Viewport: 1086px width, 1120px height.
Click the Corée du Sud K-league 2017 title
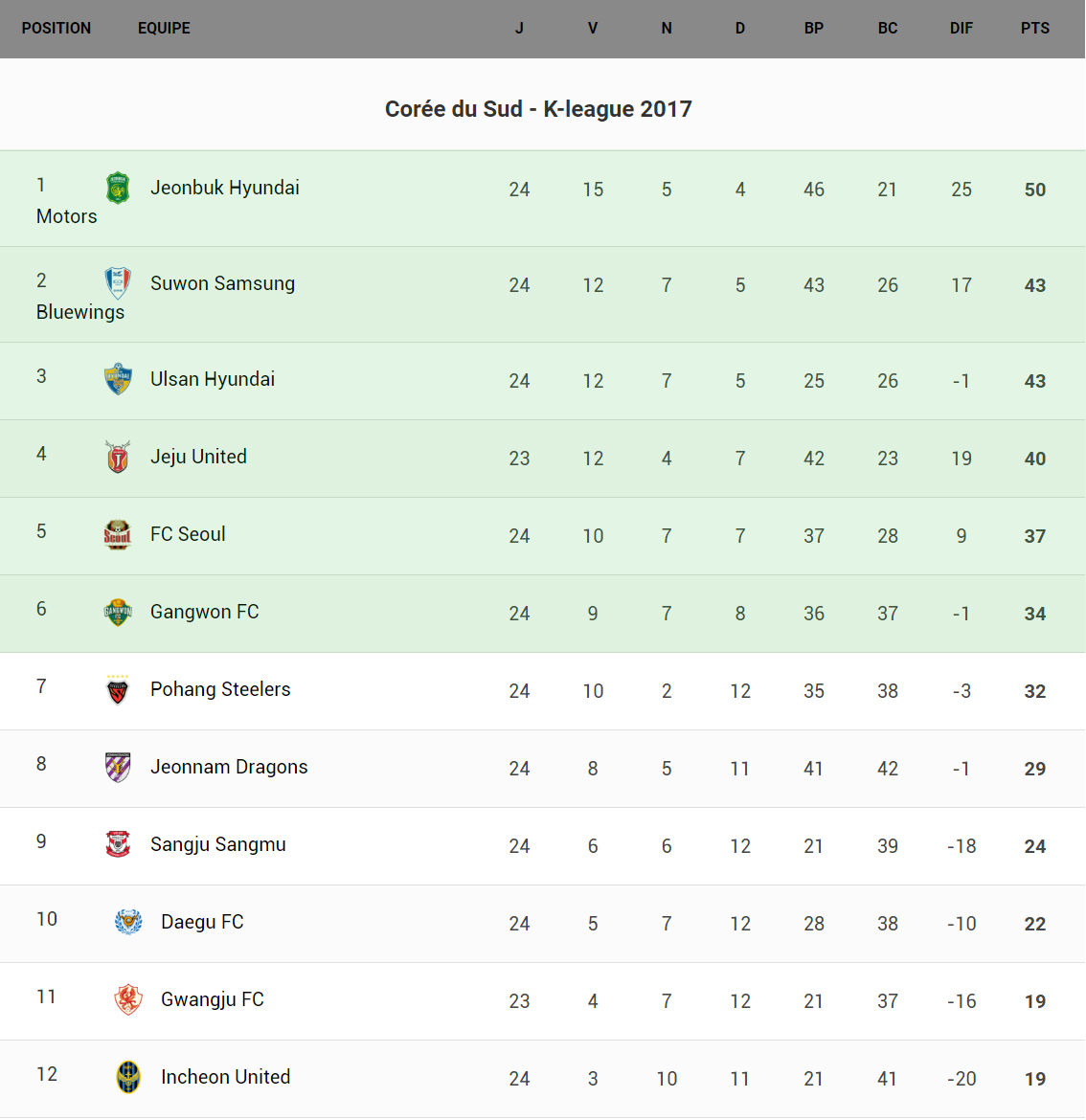pos(538,109)
